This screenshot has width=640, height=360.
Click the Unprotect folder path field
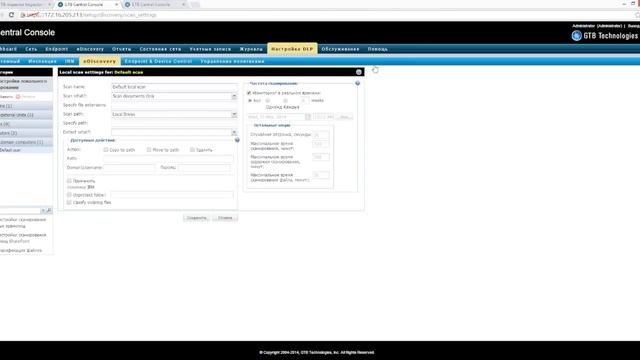coord(172,195)
